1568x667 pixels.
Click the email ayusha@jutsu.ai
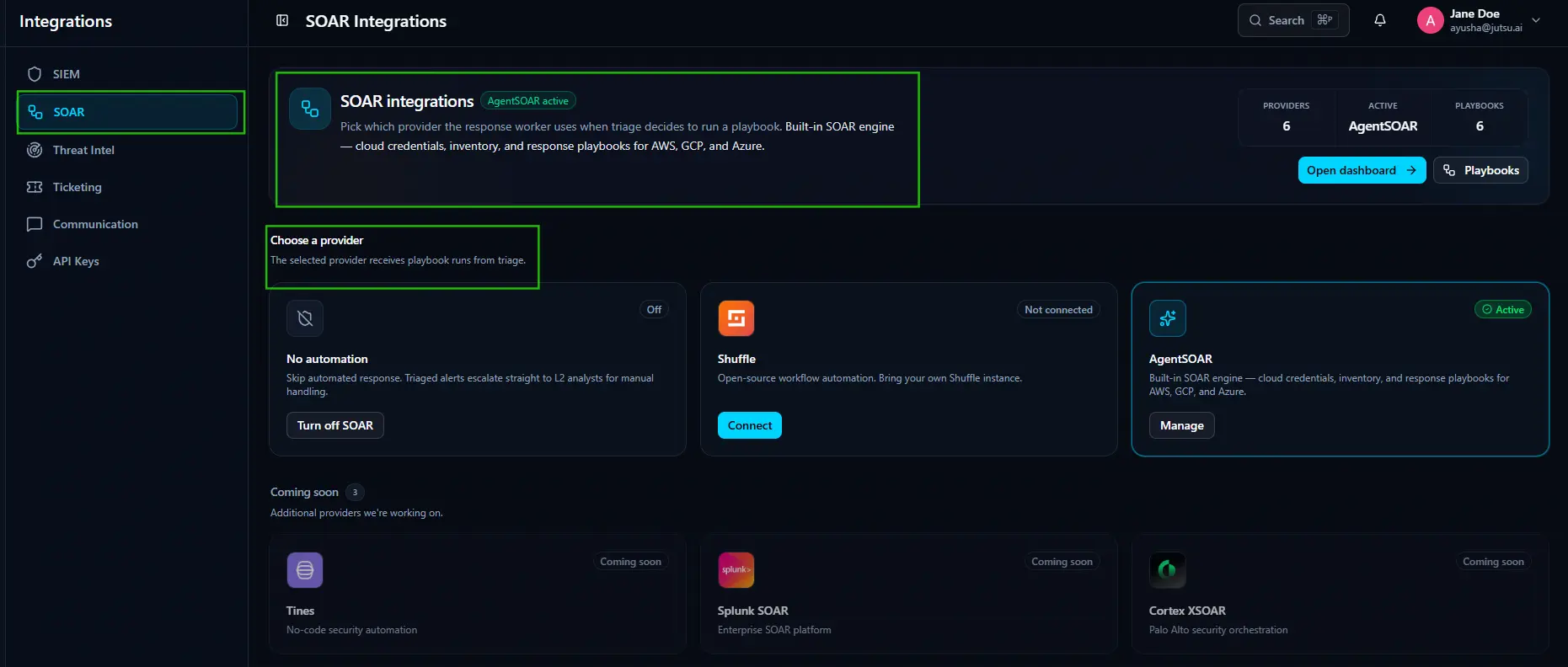click(x=1485, y=28)
